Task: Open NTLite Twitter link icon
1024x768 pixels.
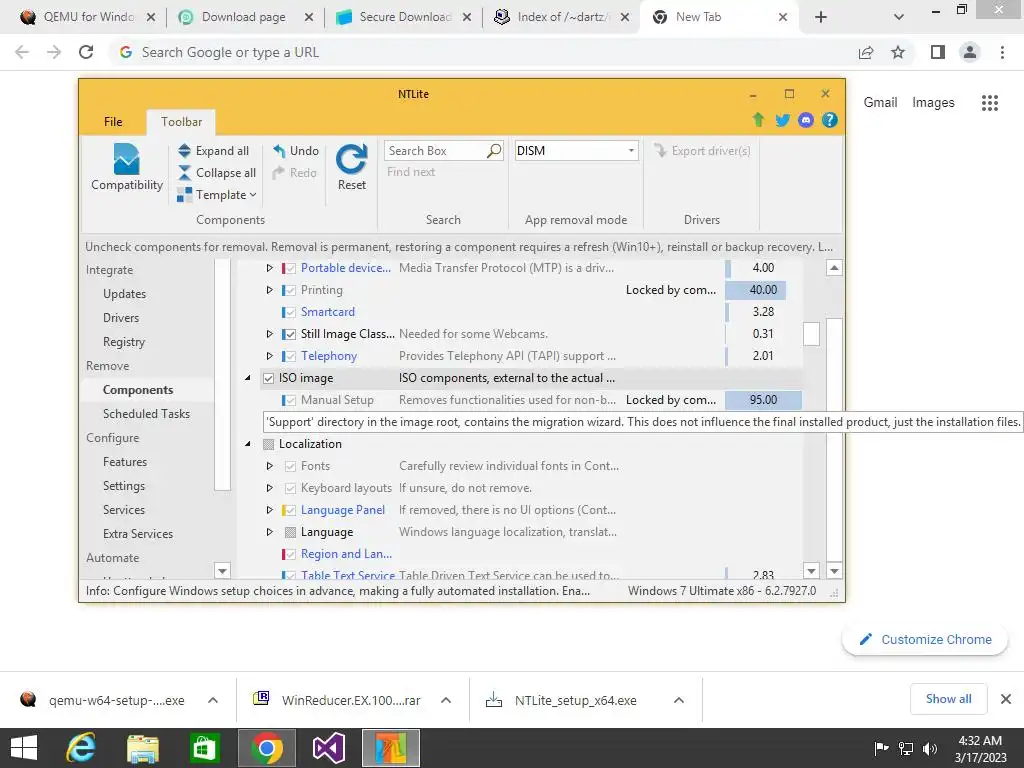Action: click(782, 120)
